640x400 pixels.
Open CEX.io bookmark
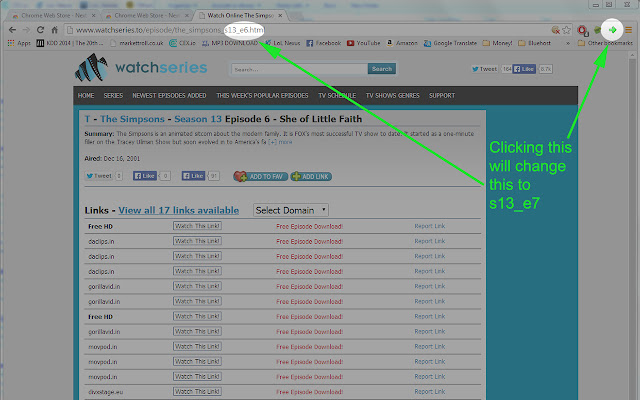pos(182,43)
